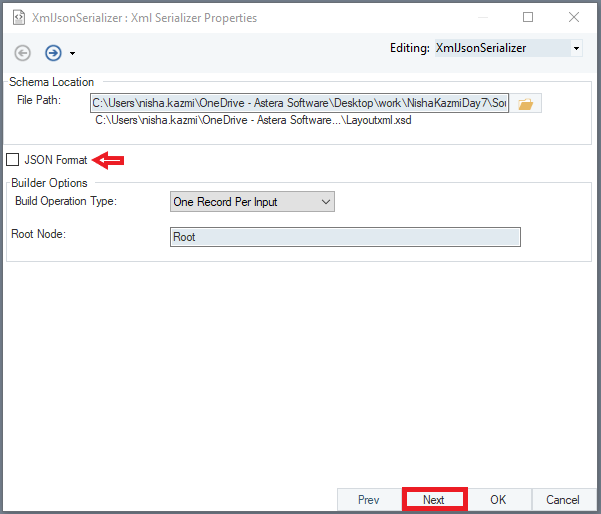Enable the JSON Format checkbox

point(13,160)
